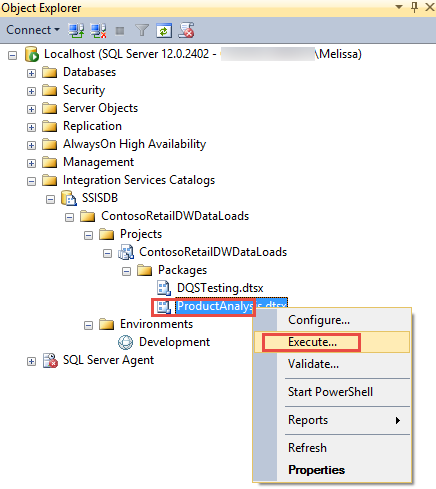The width and height of the screenshot is (436, 489).
Task: Select the SQL Server Agent label
Action: [x=108, y=360]
